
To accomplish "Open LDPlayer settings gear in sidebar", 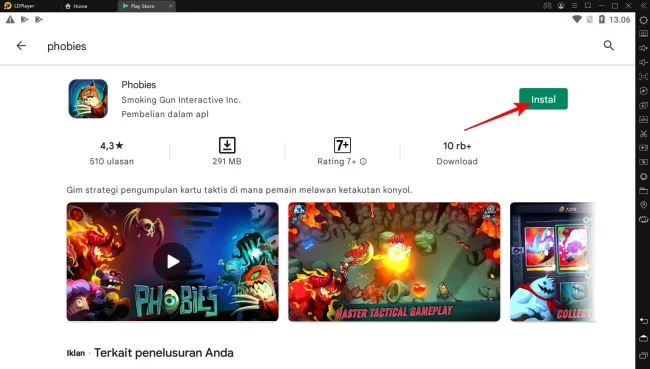I will [x=643, y=20].
